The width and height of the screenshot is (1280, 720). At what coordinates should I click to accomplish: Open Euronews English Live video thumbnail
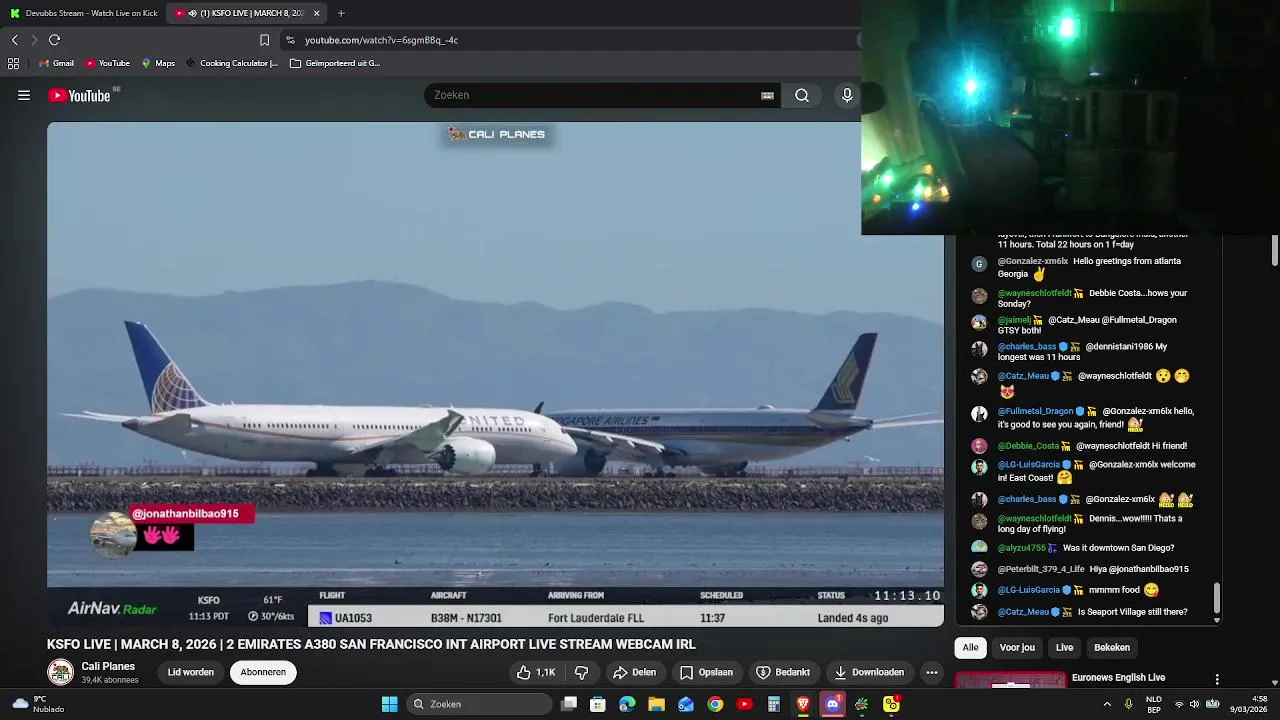[1010, 681]
